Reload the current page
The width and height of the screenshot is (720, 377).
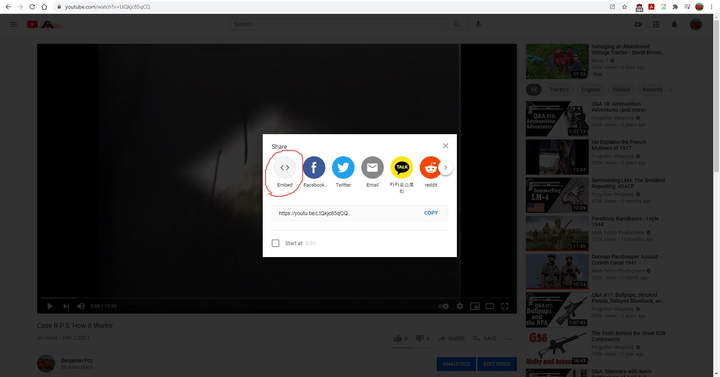(32, 7)
